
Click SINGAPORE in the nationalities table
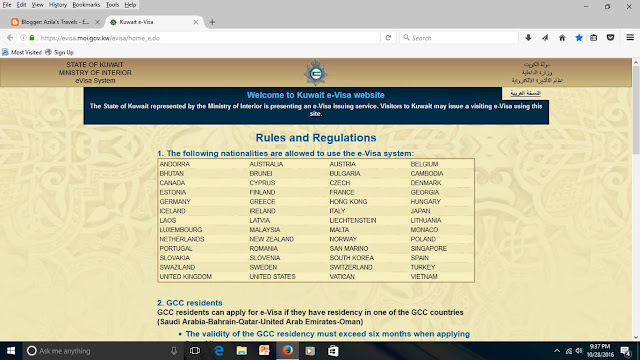pos(429,249)
